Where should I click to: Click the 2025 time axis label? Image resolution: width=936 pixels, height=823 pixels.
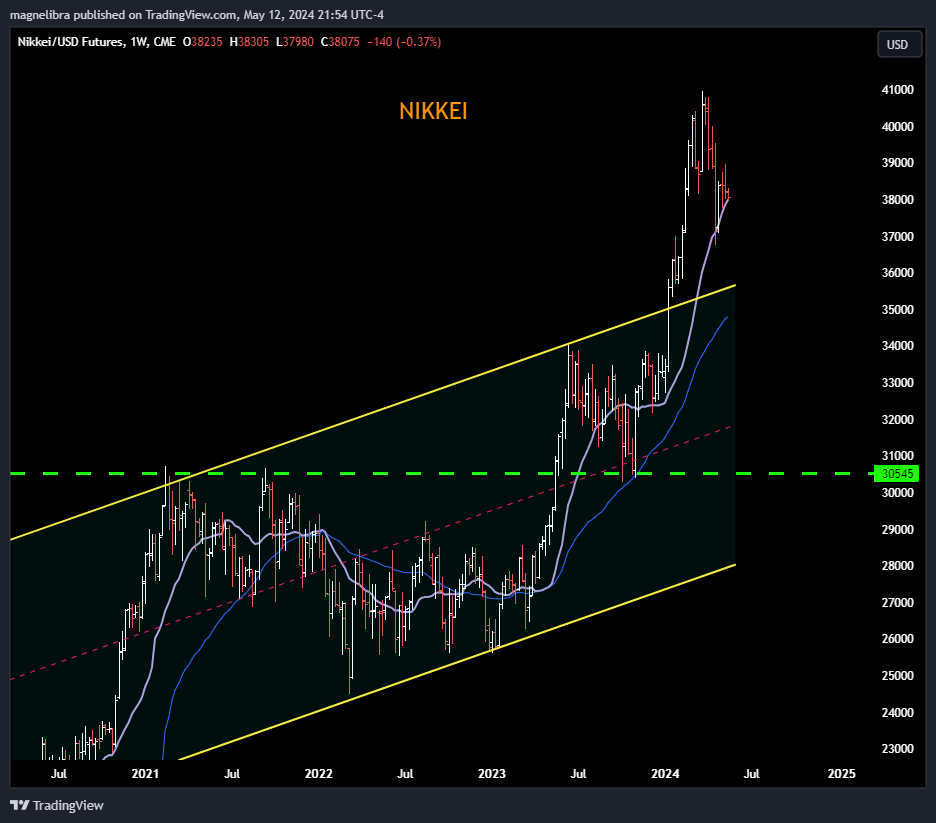point(841,773)
